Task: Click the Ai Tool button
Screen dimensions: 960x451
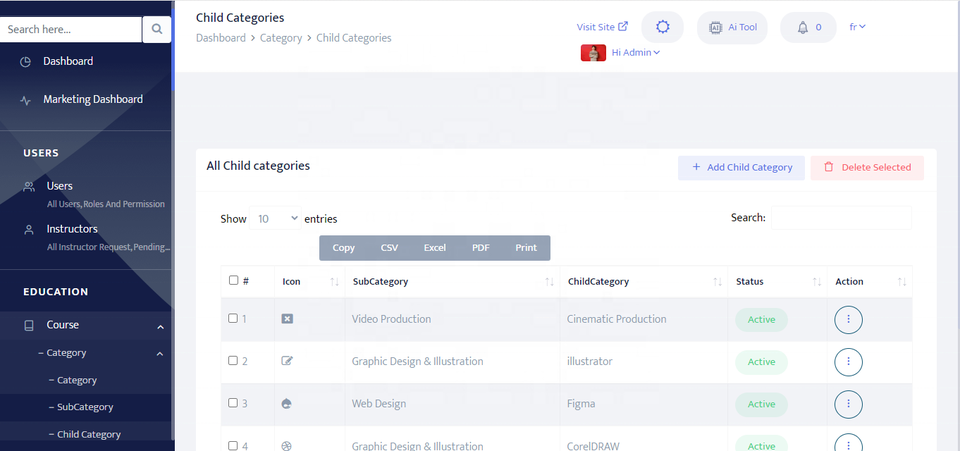Action: pyautogui.click(x=732, y=28)
